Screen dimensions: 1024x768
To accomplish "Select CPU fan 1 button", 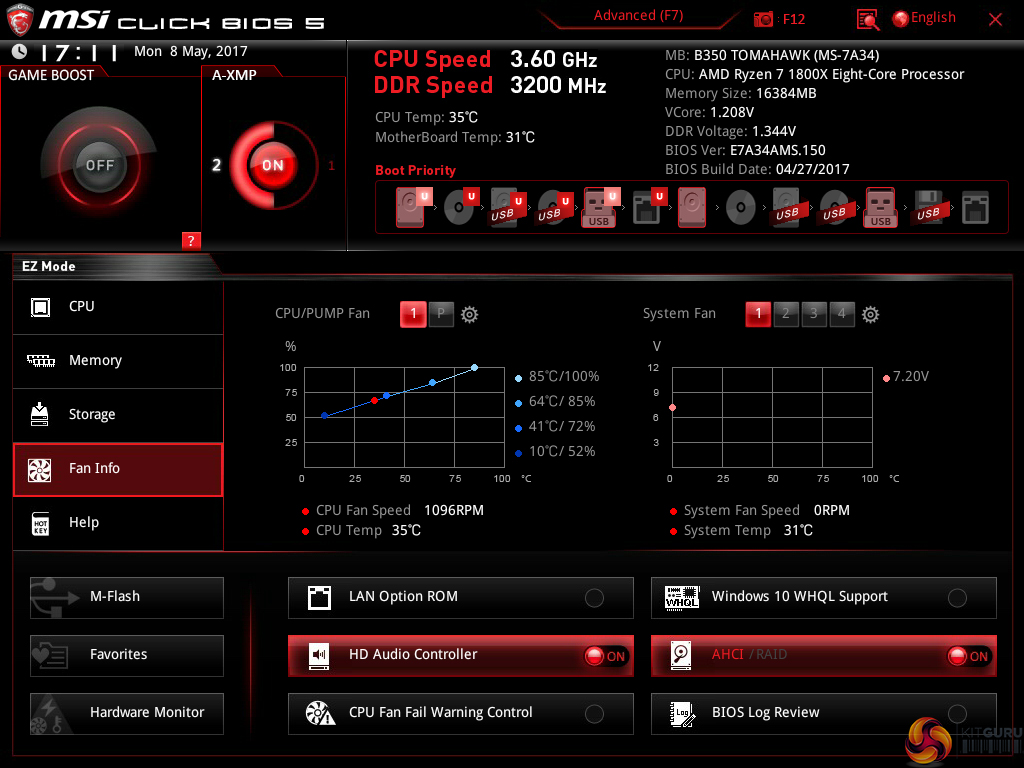I will click(413, 314).
